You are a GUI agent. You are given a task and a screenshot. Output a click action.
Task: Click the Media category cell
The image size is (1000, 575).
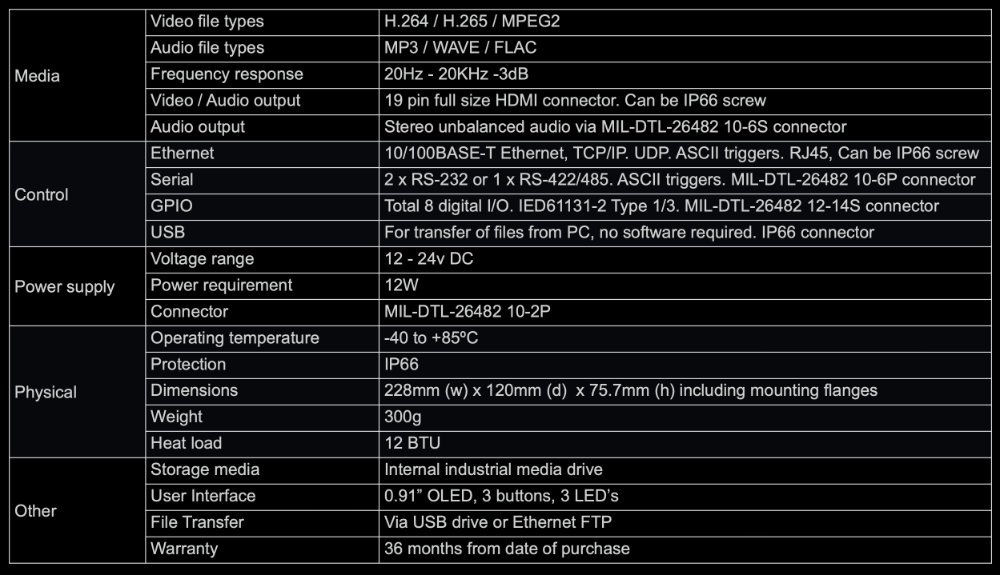37,76
